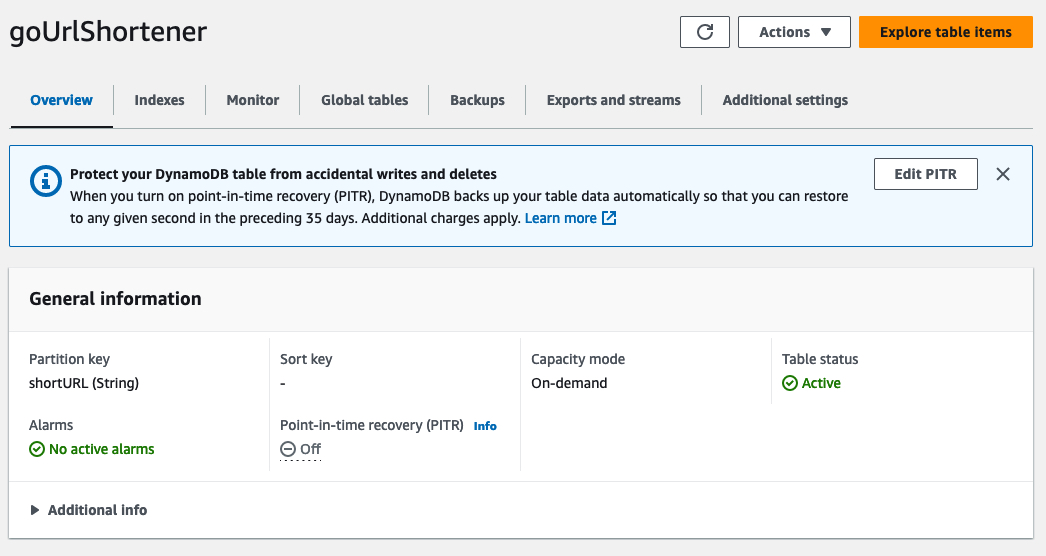Click the On-demand capacity mode value

pos(569,383)
